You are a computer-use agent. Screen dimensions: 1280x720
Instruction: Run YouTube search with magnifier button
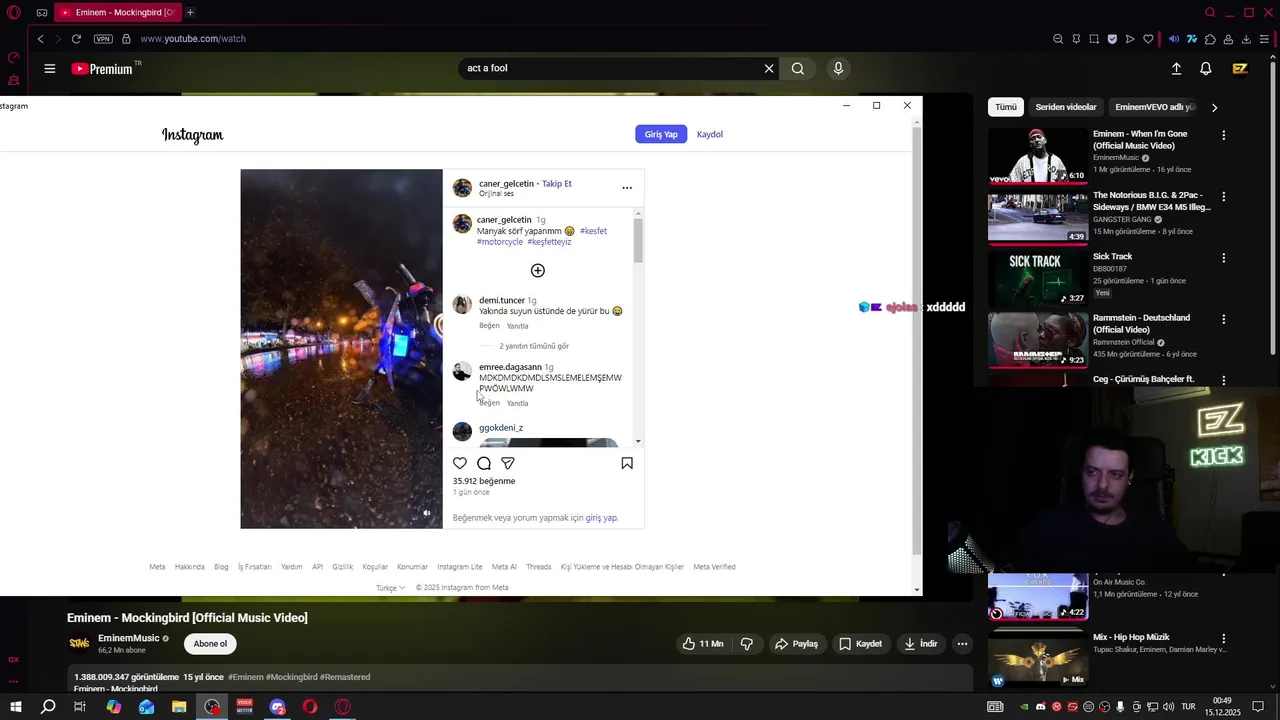(798, 69)
